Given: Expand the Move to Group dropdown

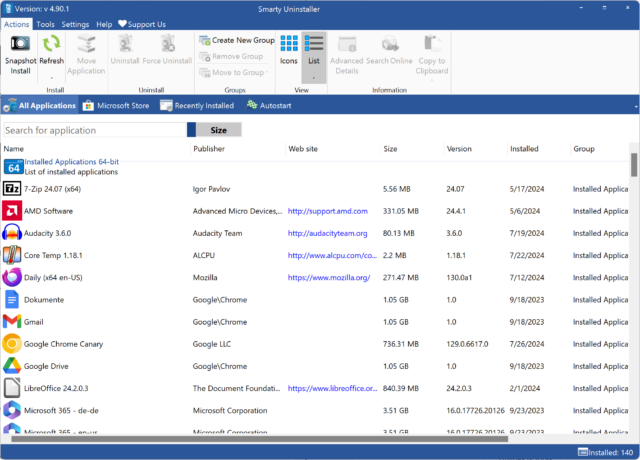Looking at the screenshot, I should (267, 73).
